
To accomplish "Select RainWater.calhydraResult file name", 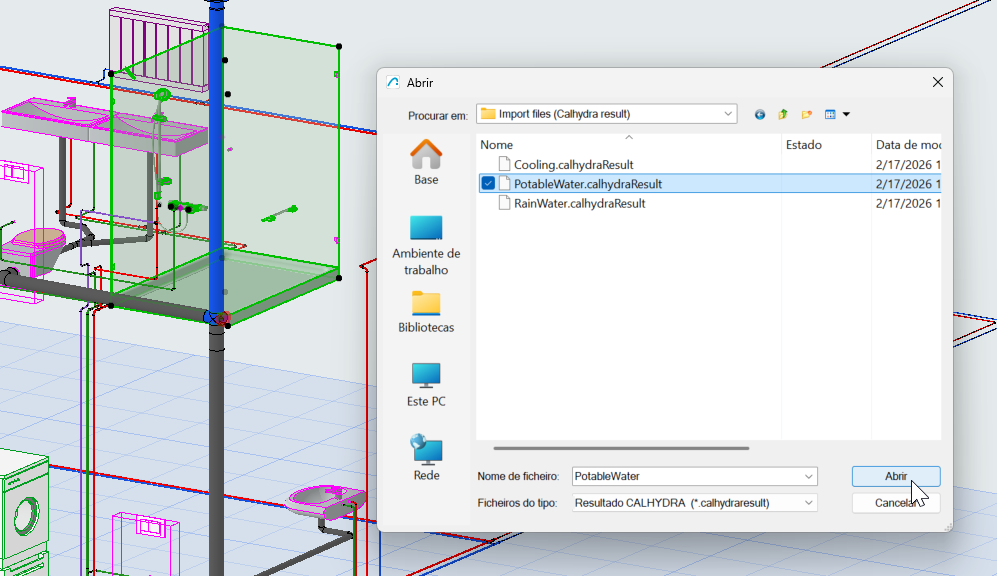I will click(579, 203).
